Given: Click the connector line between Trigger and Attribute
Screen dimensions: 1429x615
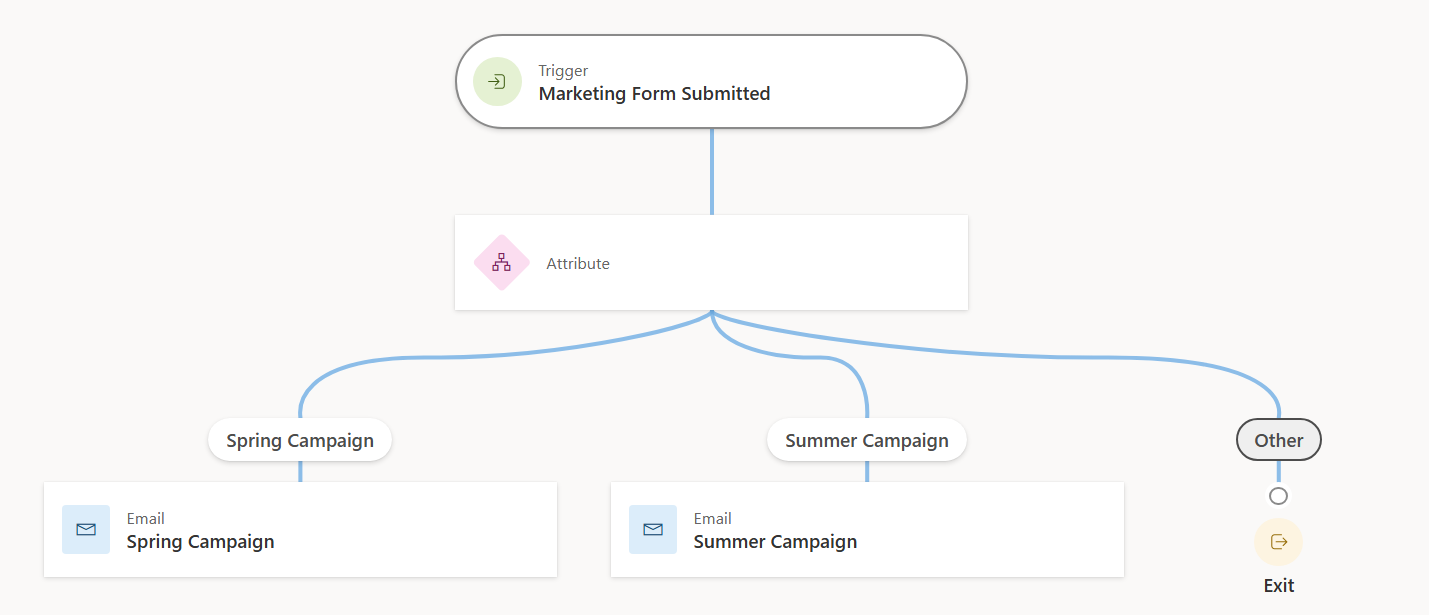Looking at the screenshot, I should [711, 170].
